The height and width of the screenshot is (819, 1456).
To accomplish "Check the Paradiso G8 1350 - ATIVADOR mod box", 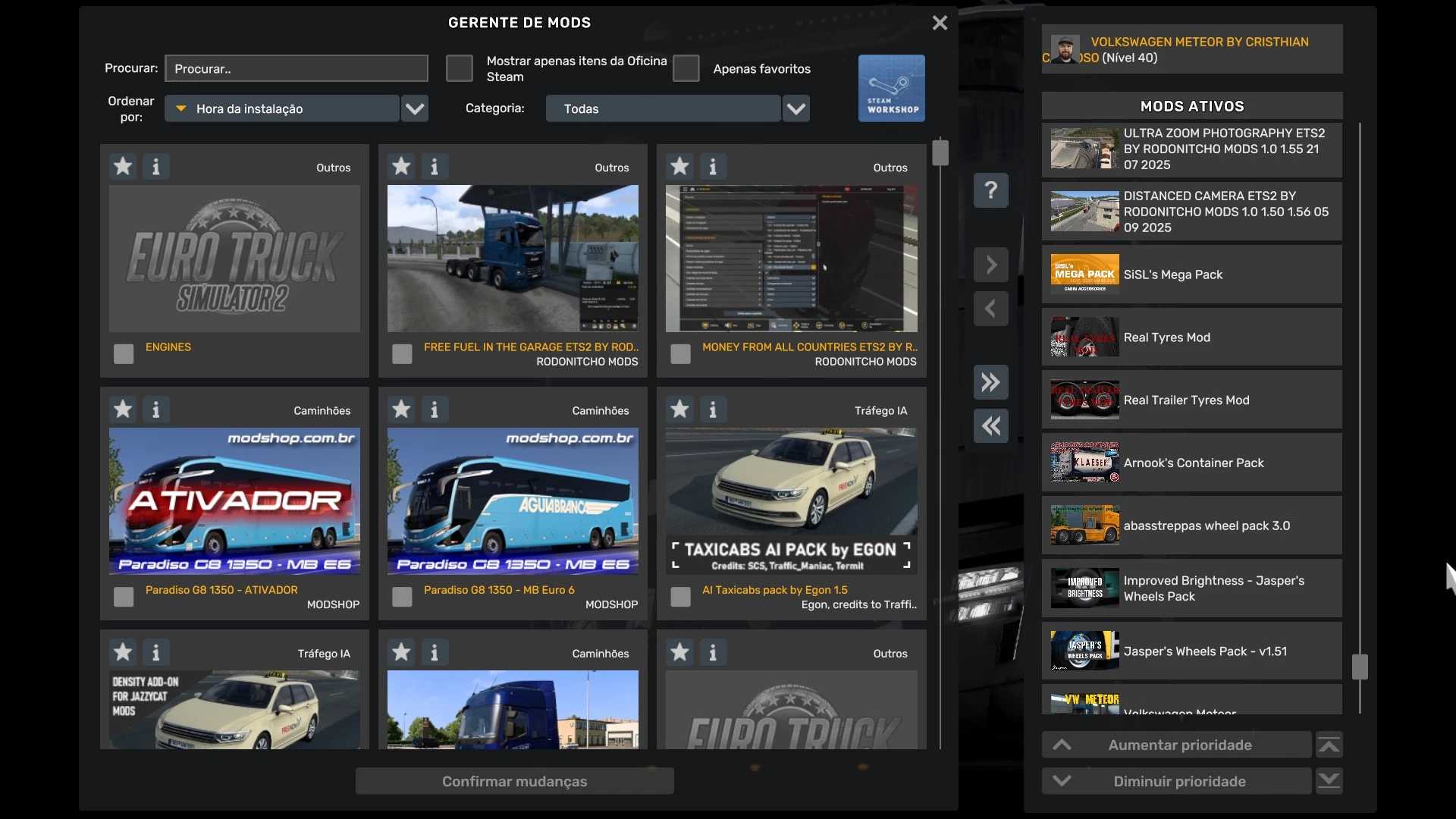I will point(124,597).
